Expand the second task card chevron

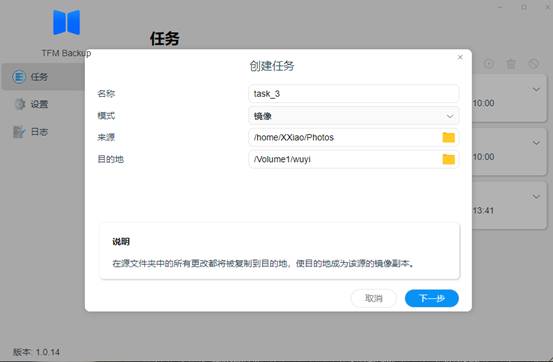pos(536,143)
